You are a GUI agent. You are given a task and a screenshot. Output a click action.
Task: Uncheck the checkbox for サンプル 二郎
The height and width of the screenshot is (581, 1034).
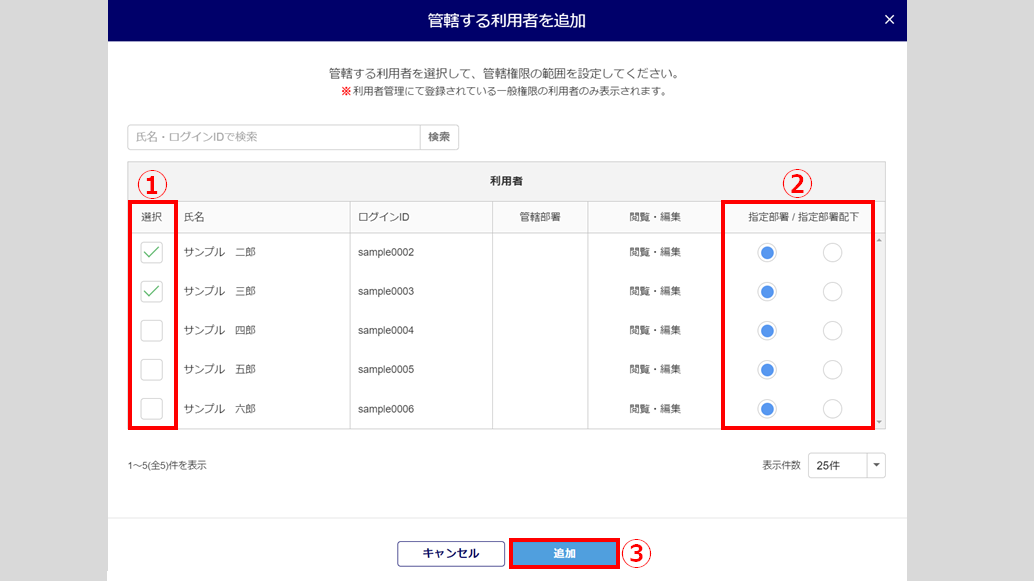click(x=151, y=252)
